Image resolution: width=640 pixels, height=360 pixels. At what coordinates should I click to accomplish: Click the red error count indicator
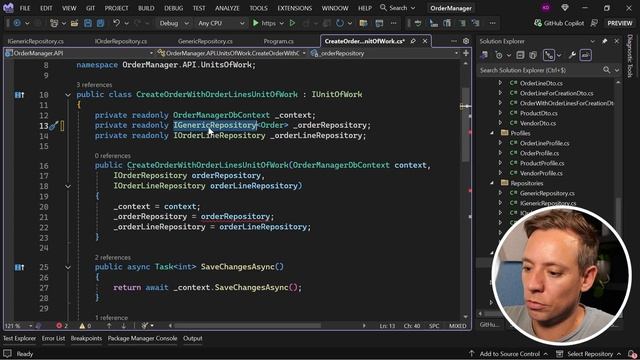[62, 326]
